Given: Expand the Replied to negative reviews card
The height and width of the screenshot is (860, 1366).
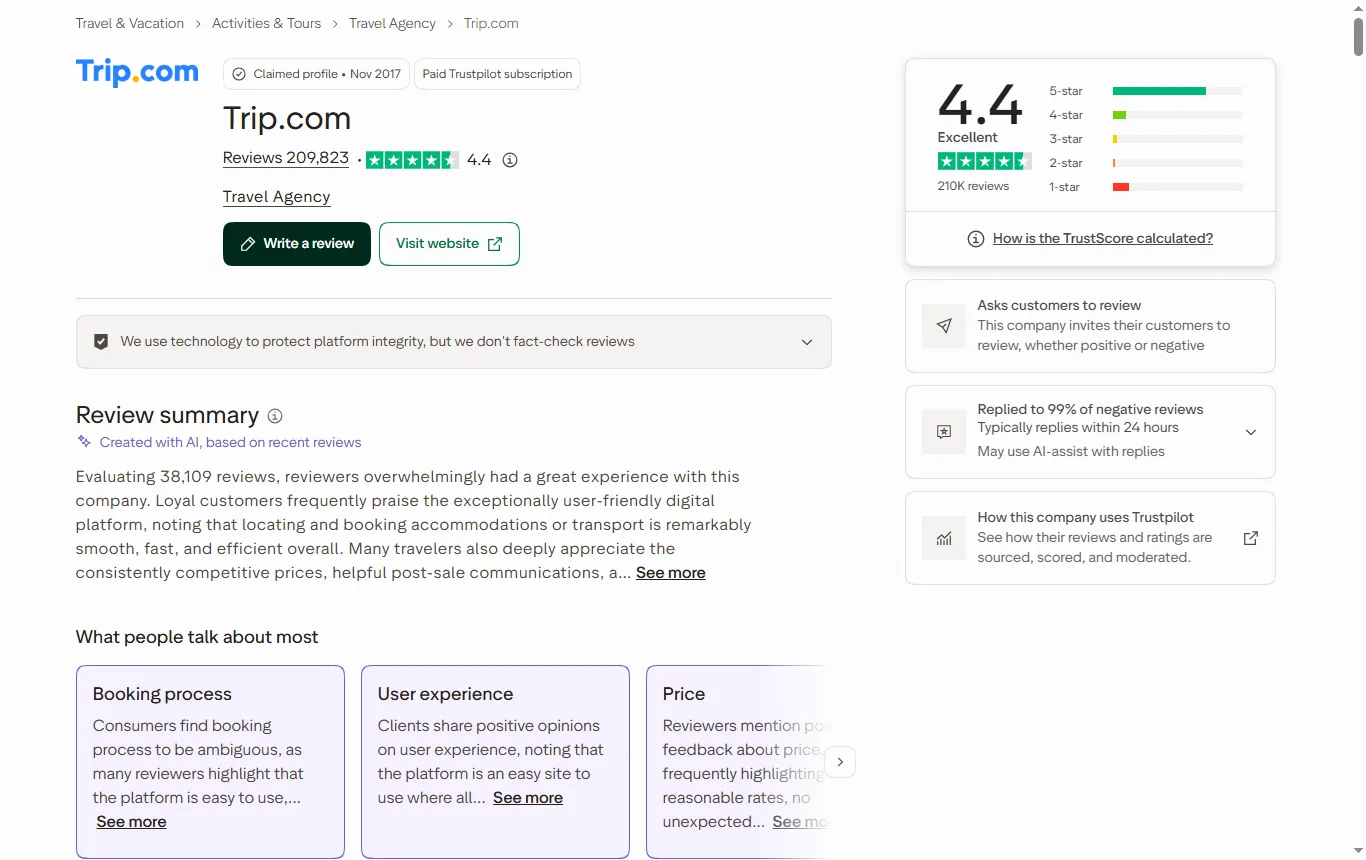Looking at the screenshot, I should click(x=1250, y=432).
